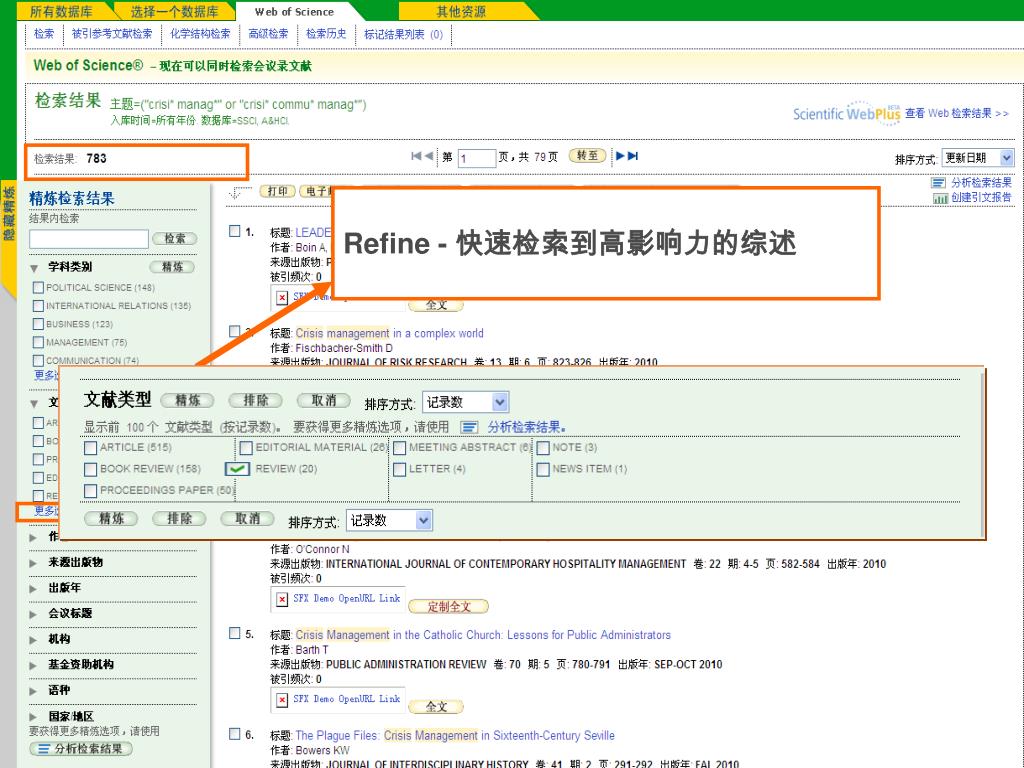Click the SFX icon under O'Connor N result
The width and height of the screenshot is (1024, 768).
[281, 599]
